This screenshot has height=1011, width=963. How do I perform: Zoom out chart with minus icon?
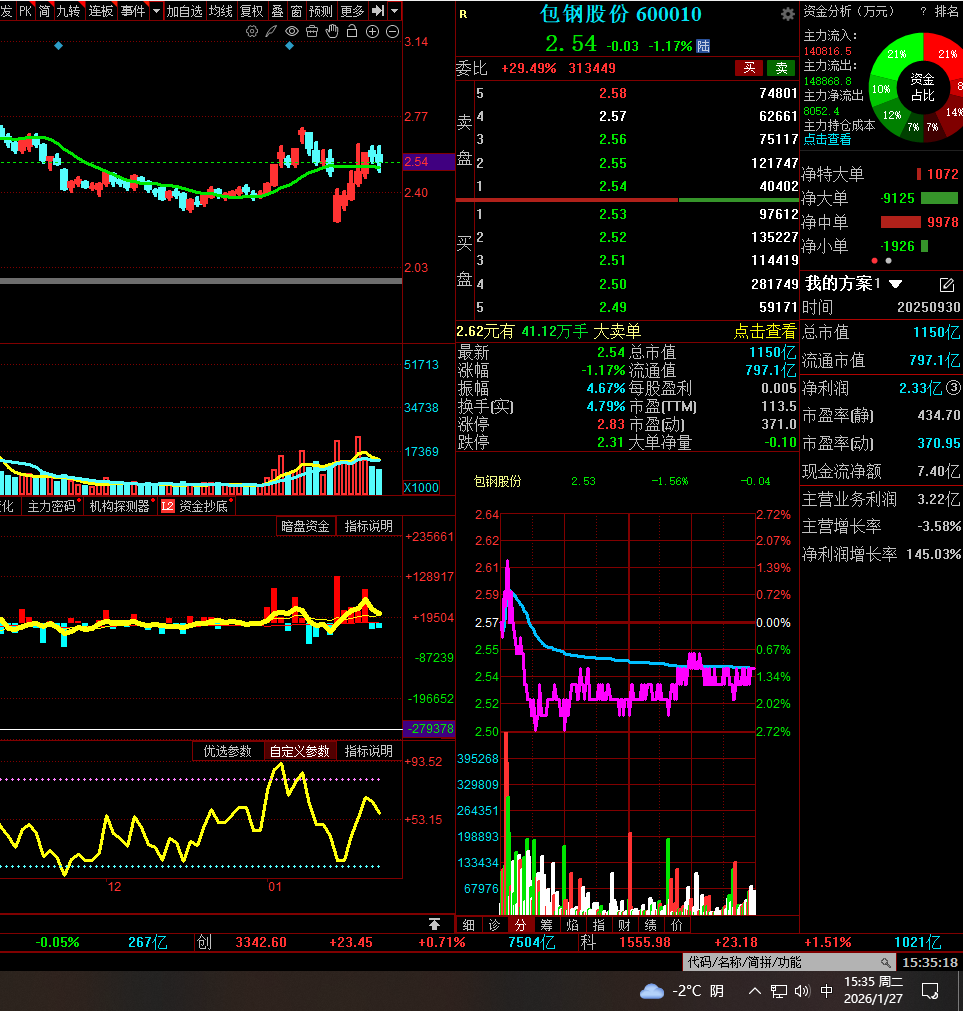[x=393, y=31]
